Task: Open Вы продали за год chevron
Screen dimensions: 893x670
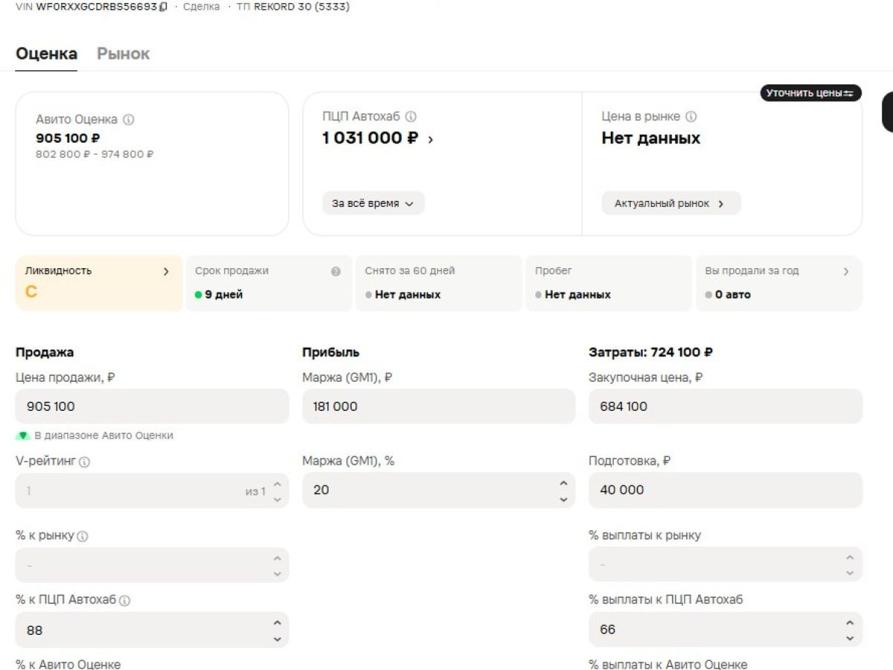Action: click(846, 271)
